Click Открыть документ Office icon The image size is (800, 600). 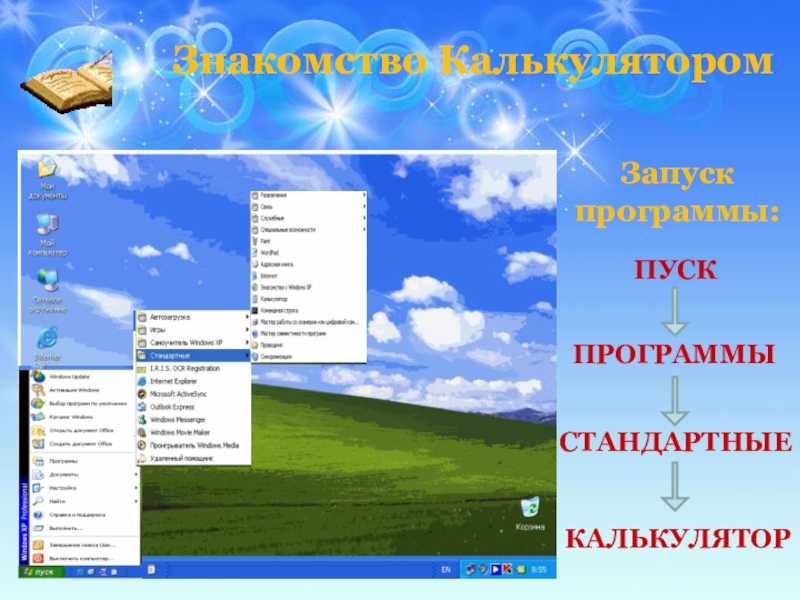click(x=38, y=431)
